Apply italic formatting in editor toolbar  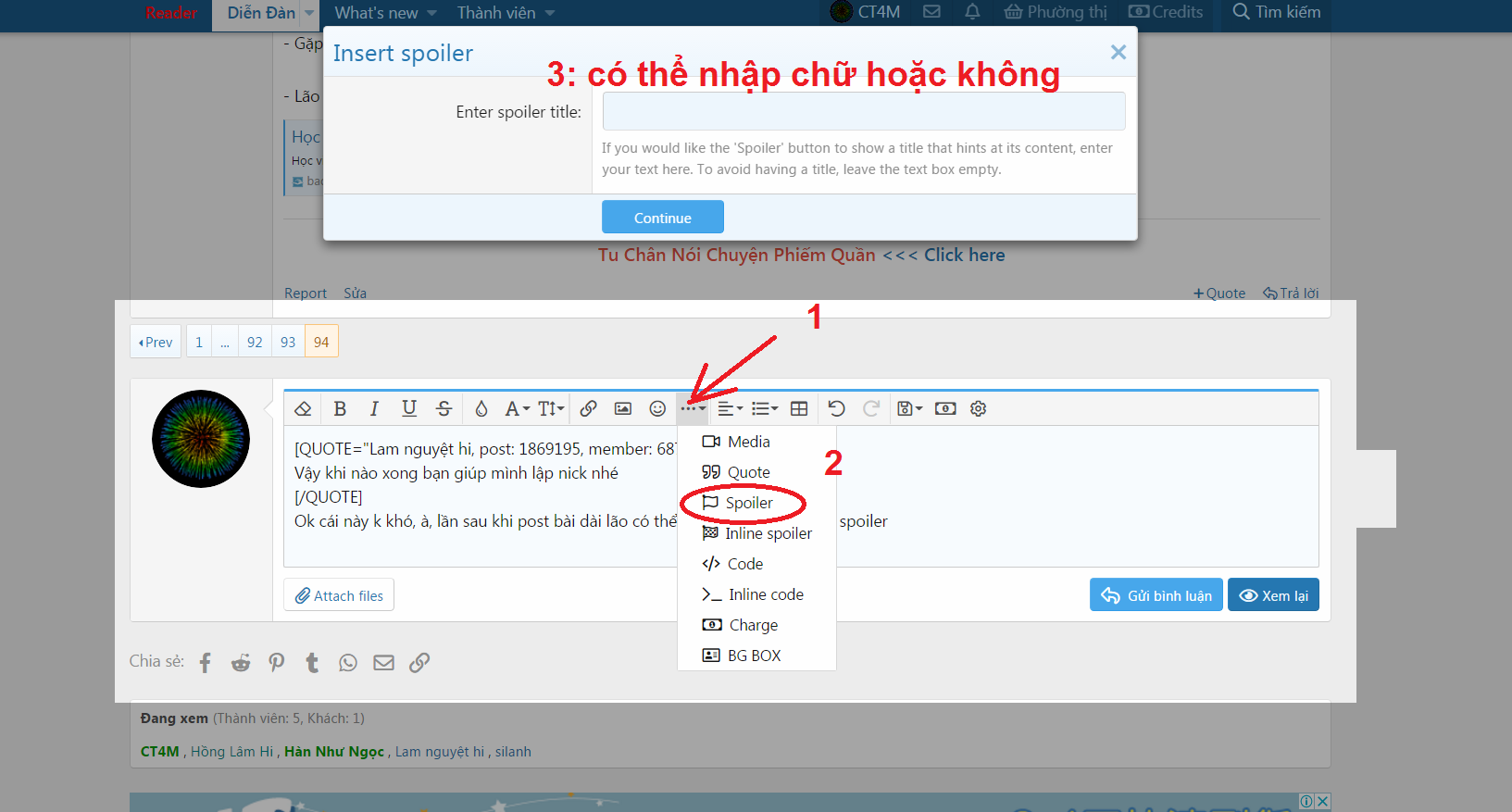(x=374, y=408)
